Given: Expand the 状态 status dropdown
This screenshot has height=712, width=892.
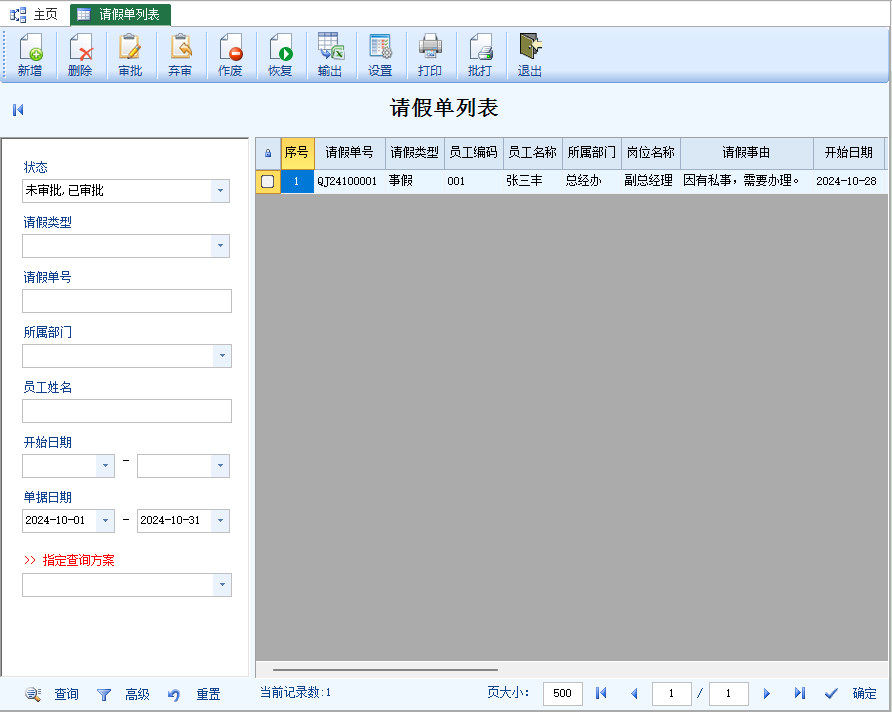Looking at the screenshot, I should (220, 191).
